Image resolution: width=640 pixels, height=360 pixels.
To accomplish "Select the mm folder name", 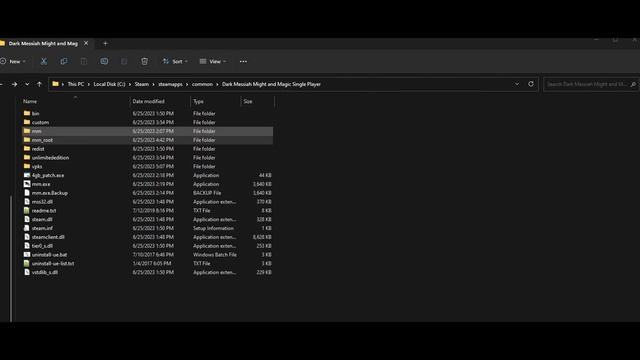I will (x=36, y=131).
